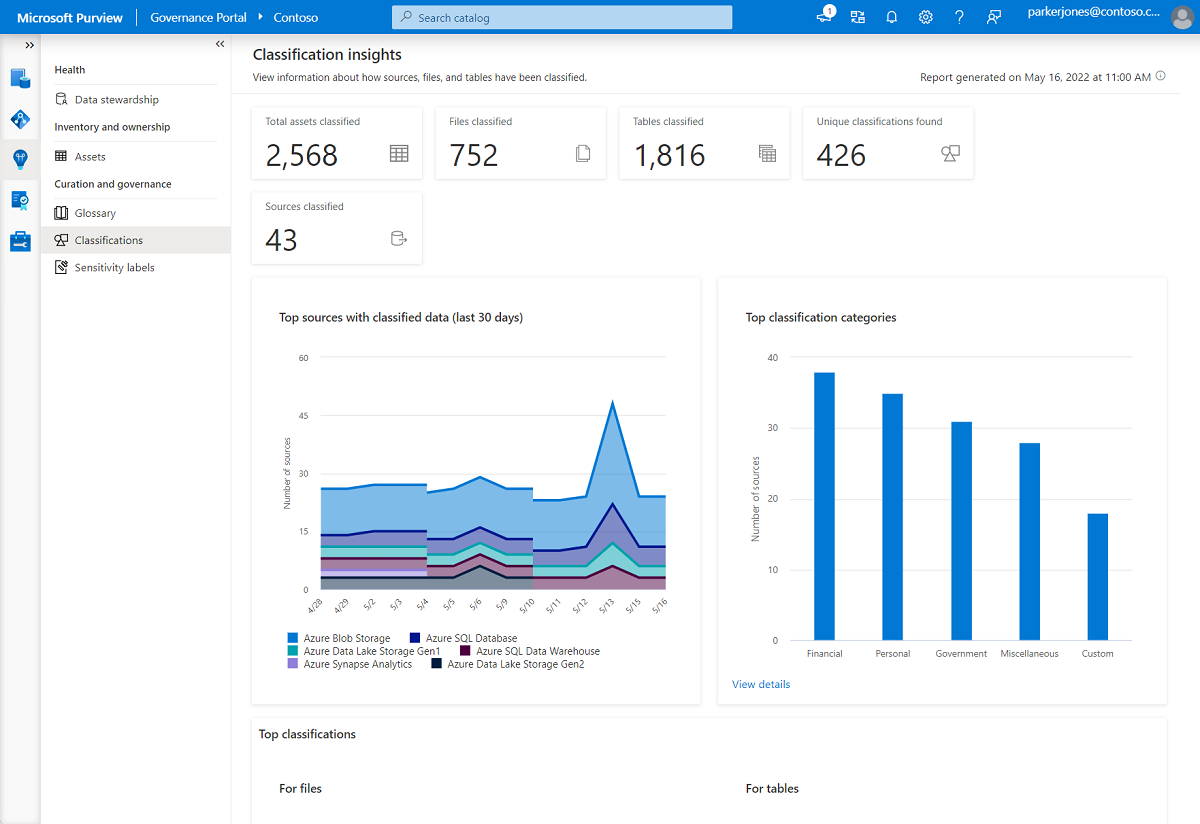Collapse the insights navigation pane
The image size is (1200, 824).
point(220,44)
